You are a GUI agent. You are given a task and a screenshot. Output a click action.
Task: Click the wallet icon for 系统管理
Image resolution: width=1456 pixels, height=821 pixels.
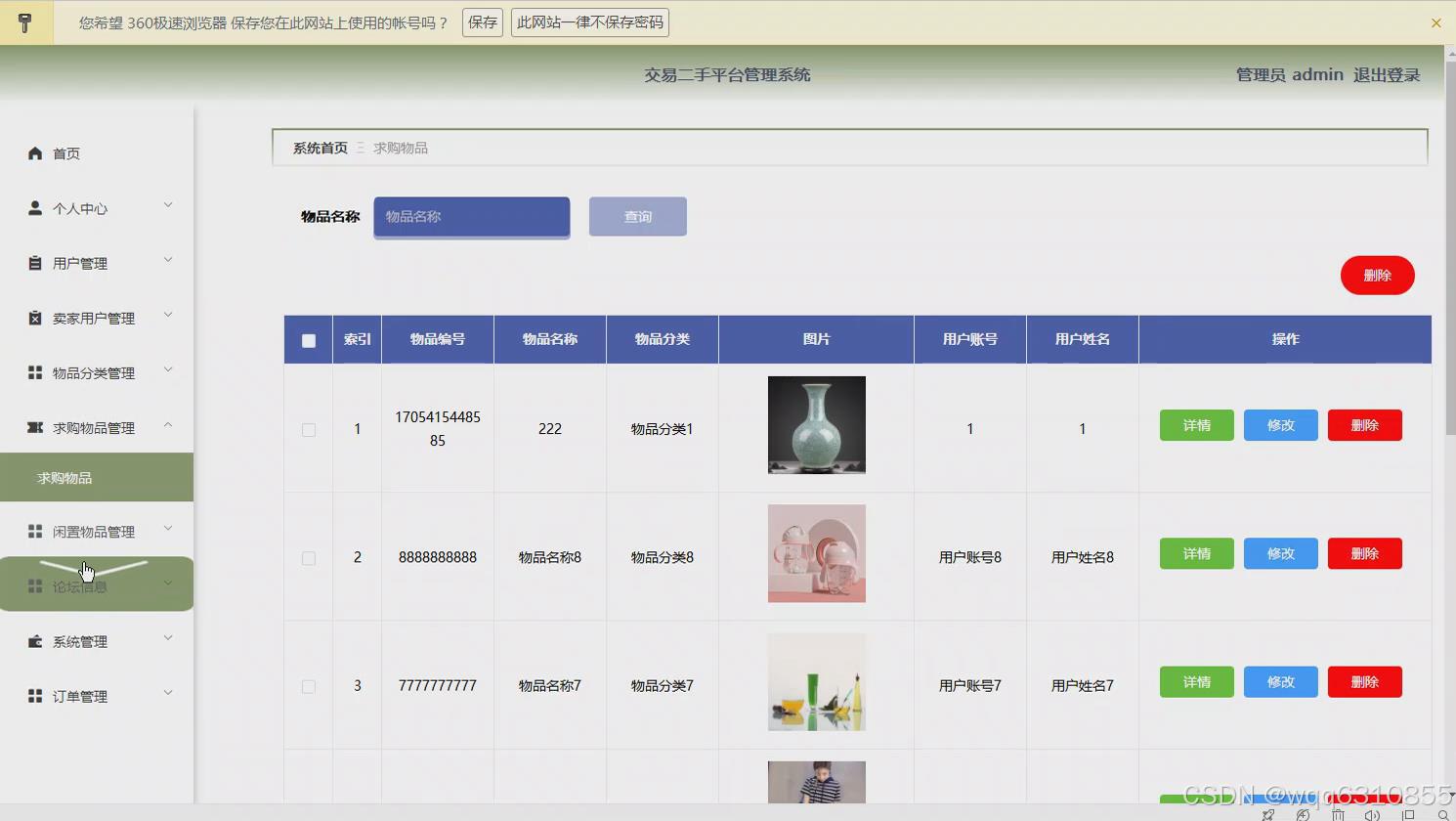[35, 641]
